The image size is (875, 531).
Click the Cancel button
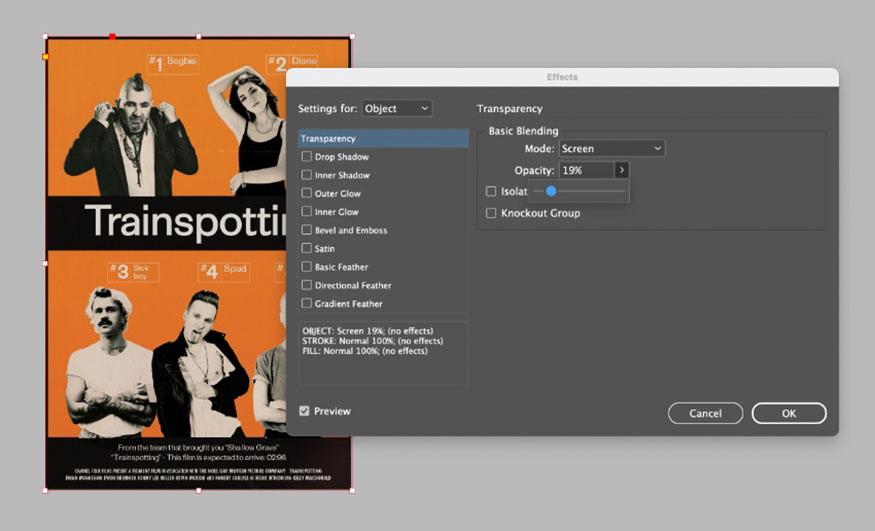705,413
